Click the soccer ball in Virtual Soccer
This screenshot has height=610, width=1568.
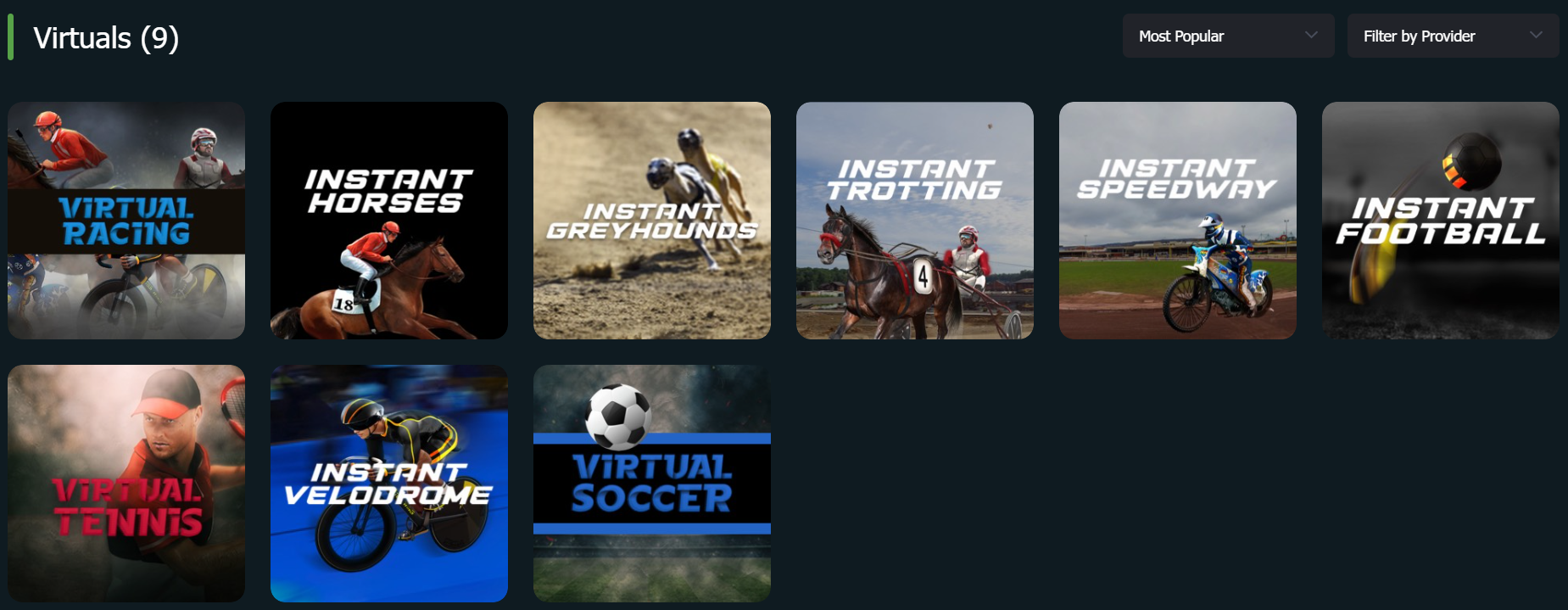[x=619, y=417]
